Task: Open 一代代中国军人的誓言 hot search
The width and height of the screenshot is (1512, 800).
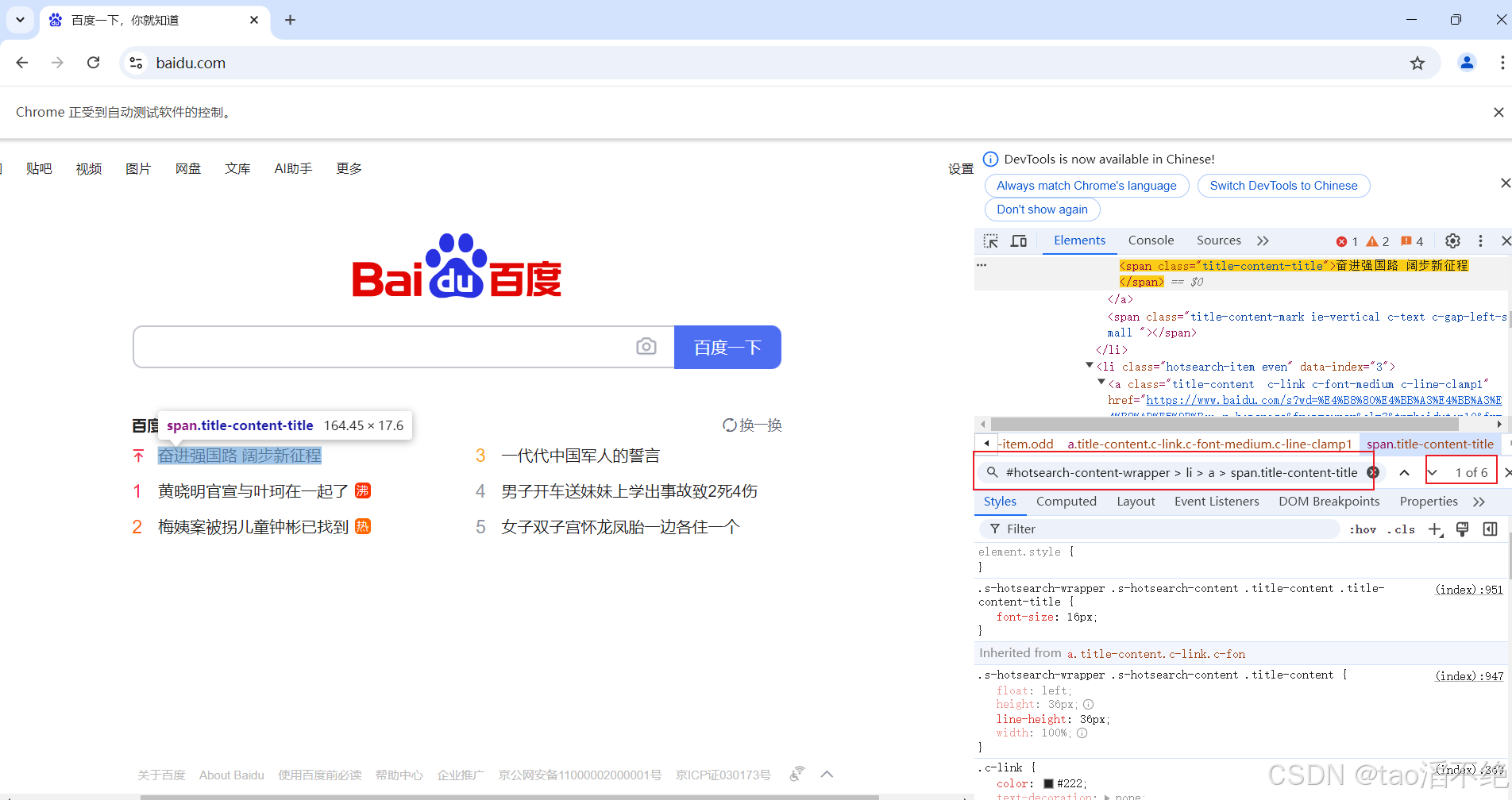Action: pos(580,456)
